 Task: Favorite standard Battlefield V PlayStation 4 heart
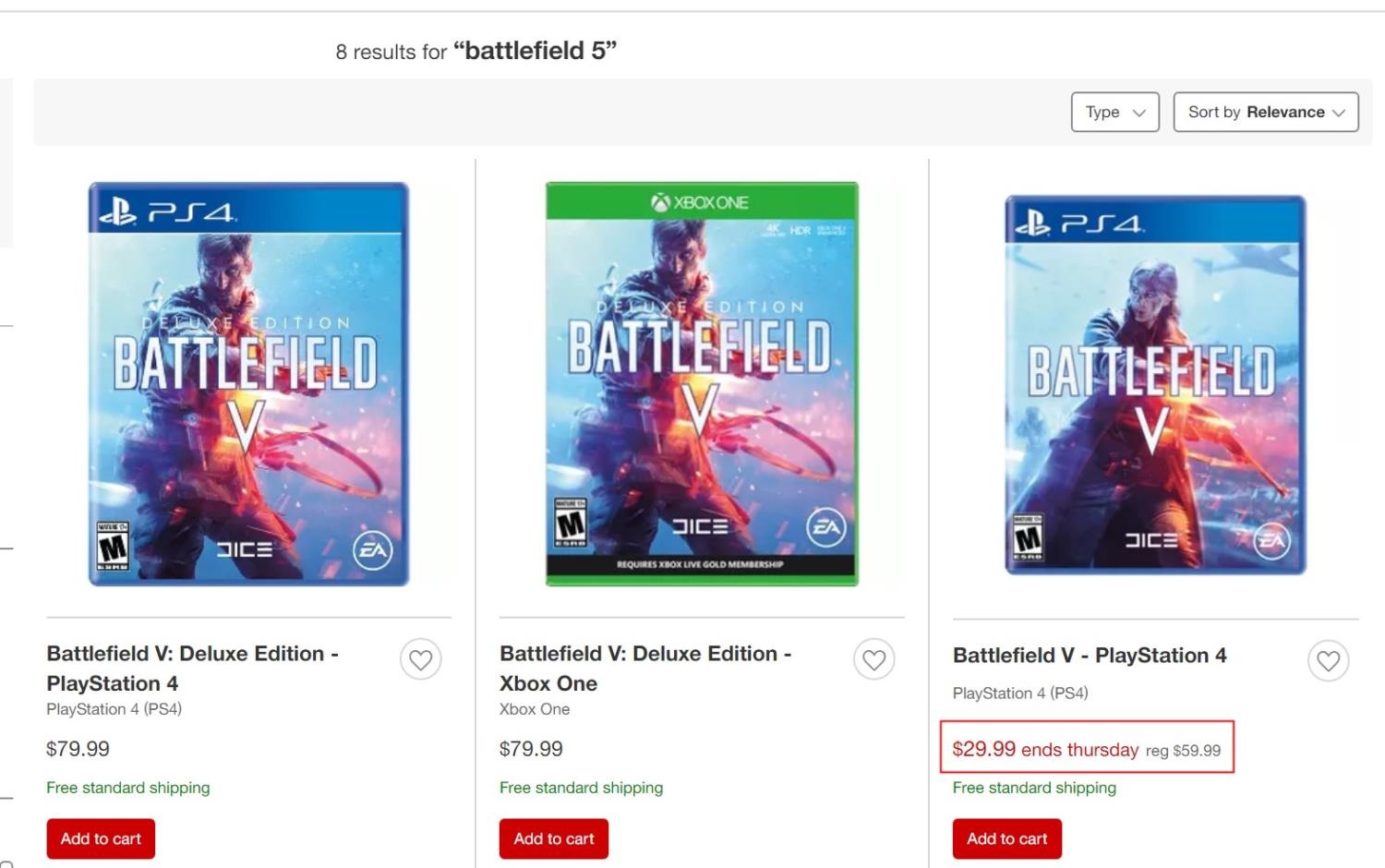pos(1328,661)
